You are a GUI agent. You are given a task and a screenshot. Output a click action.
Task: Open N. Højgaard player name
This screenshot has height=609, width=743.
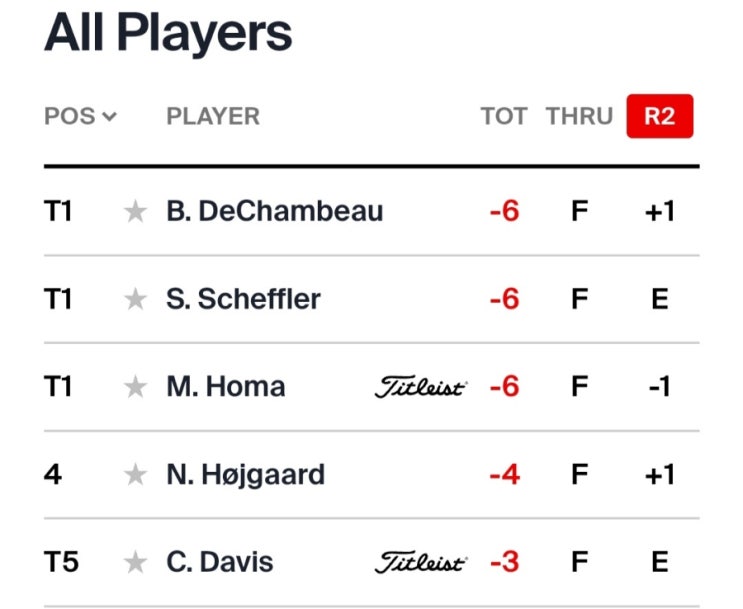click(245, 475)
